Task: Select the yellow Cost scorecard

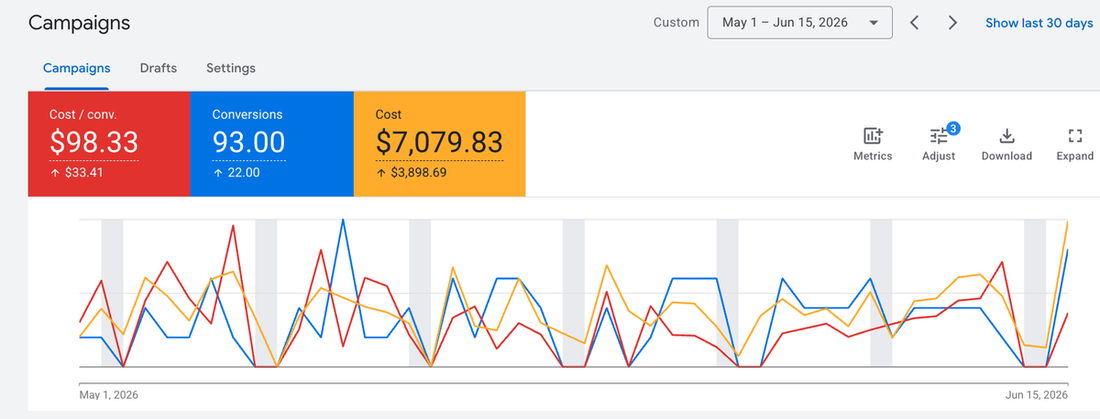Action: [439, 144]
